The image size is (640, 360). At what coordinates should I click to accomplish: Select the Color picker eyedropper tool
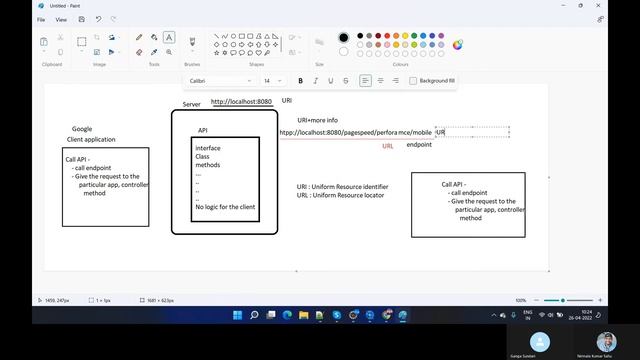pyautogui.click(x=154, y=52)
